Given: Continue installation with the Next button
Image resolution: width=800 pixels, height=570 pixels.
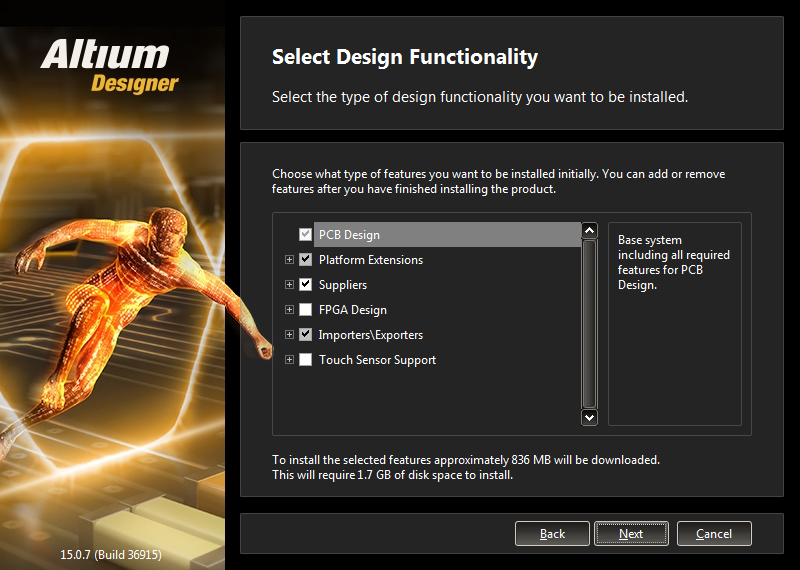Looking at the screenshot, I should point(631,534).
